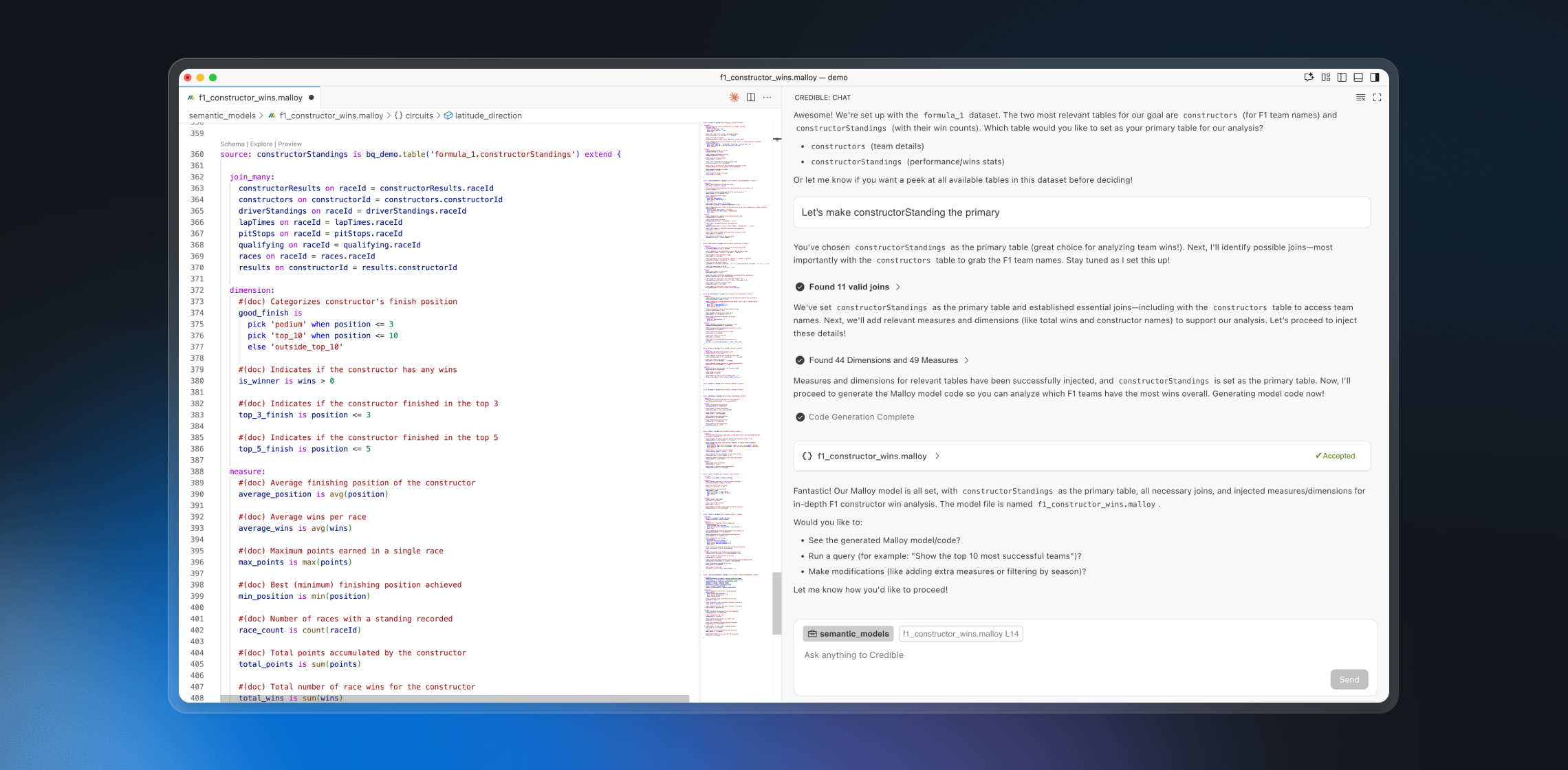This screenshot has height=770, width=1568.
Task: Clear the Credible chat history
Action: click(1360, 98)
